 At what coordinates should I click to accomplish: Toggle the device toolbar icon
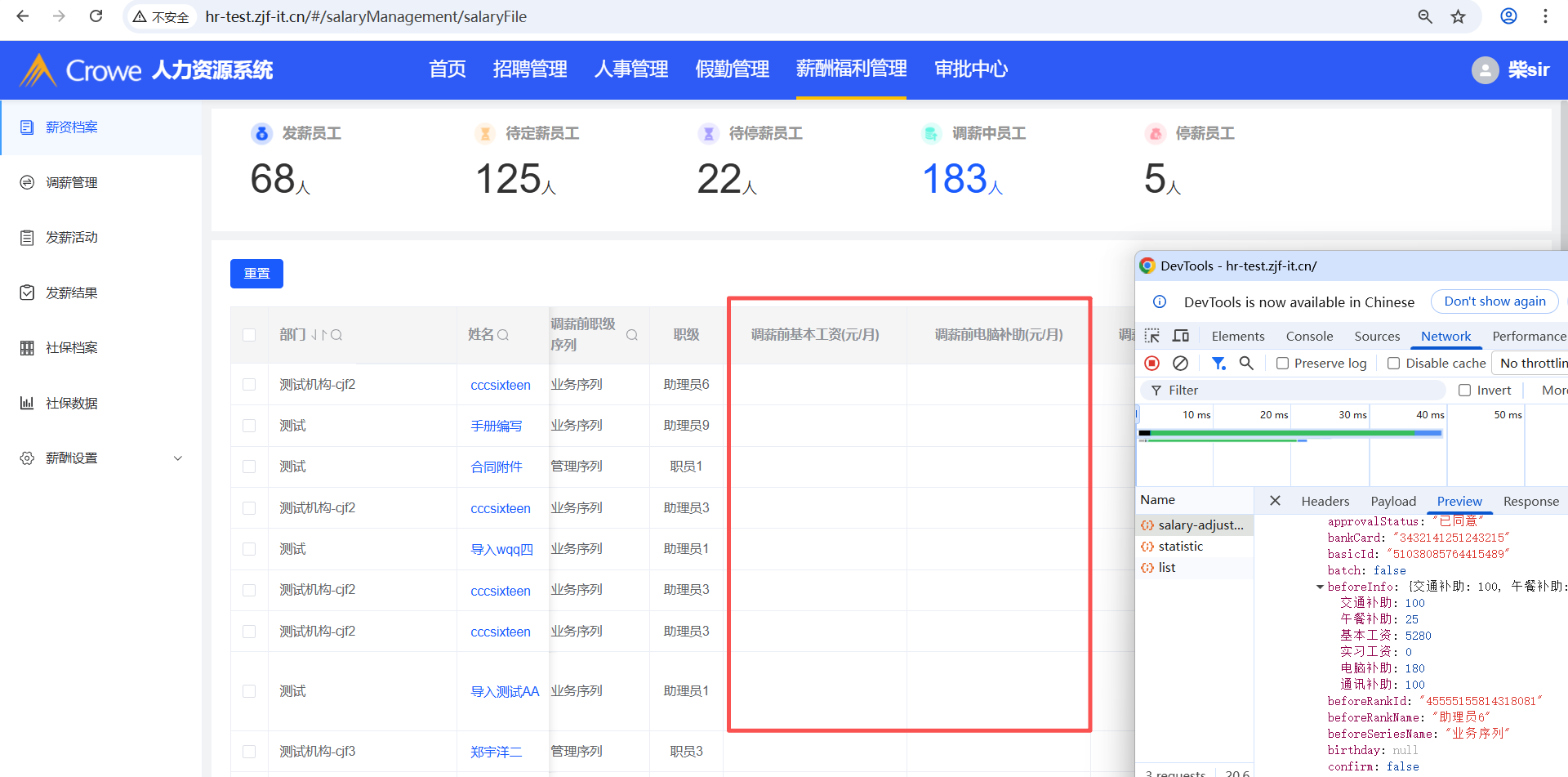coord(1181,336)
